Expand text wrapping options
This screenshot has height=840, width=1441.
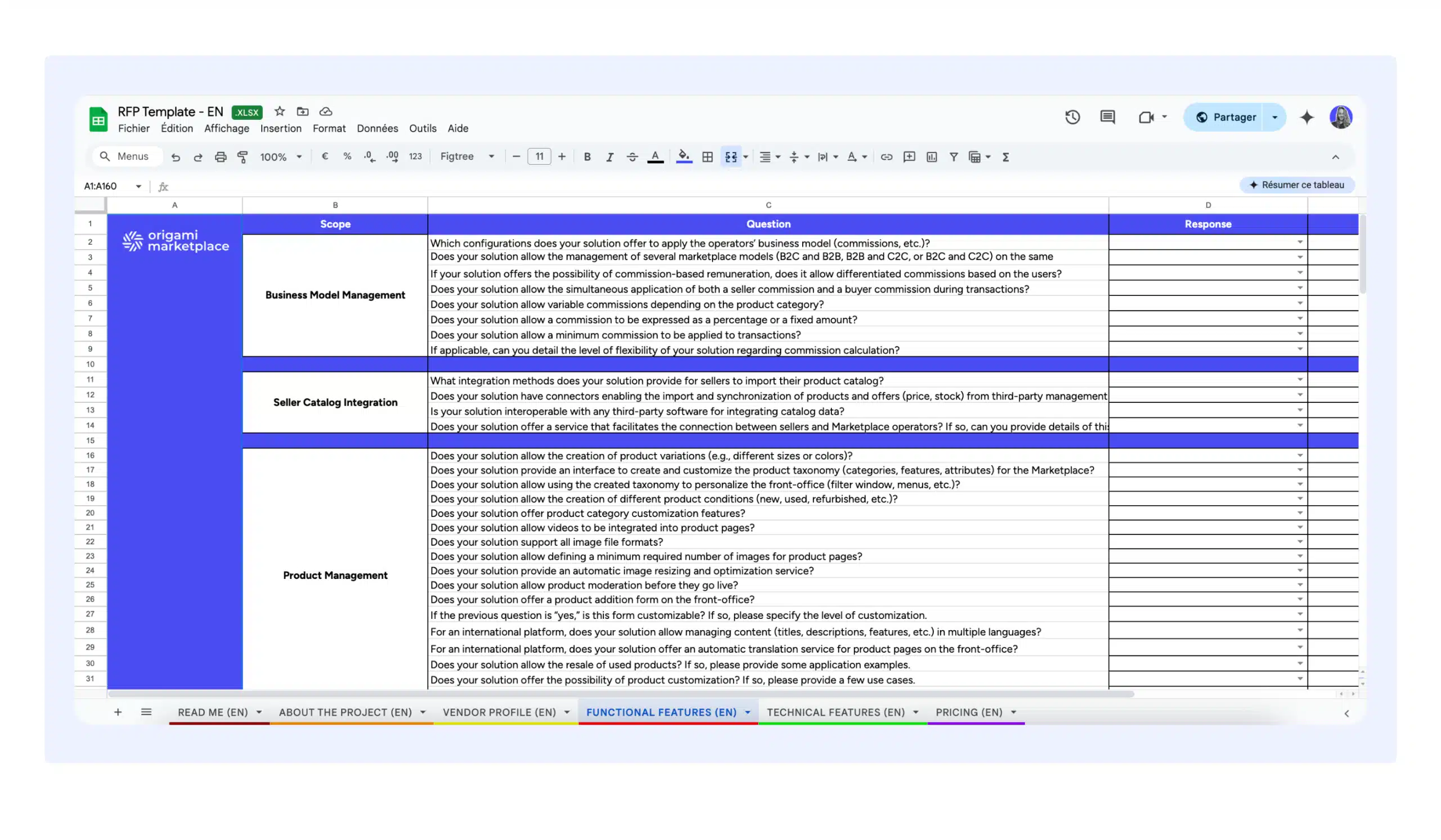(x=835, y=157)
